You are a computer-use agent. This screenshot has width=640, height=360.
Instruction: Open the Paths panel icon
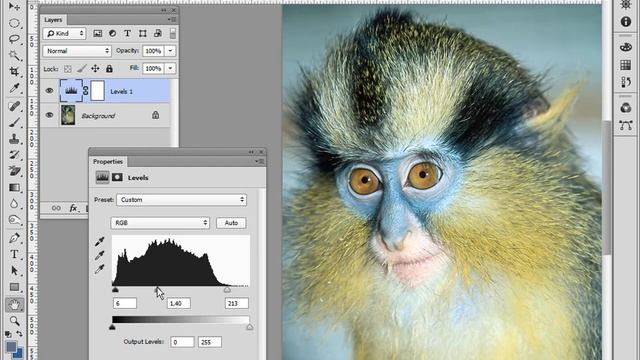click(626, 125)
